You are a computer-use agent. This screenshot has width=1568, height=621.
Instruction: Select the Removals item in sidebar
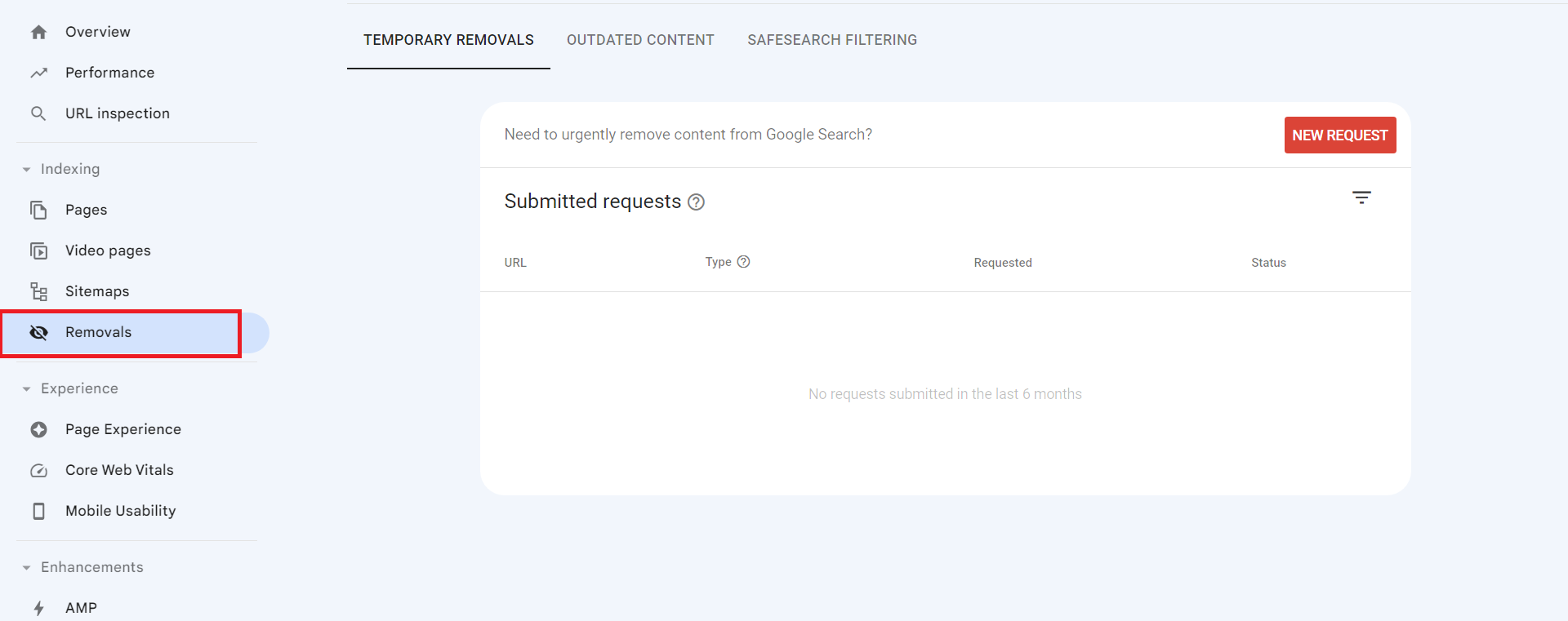[x=98, y=332]
